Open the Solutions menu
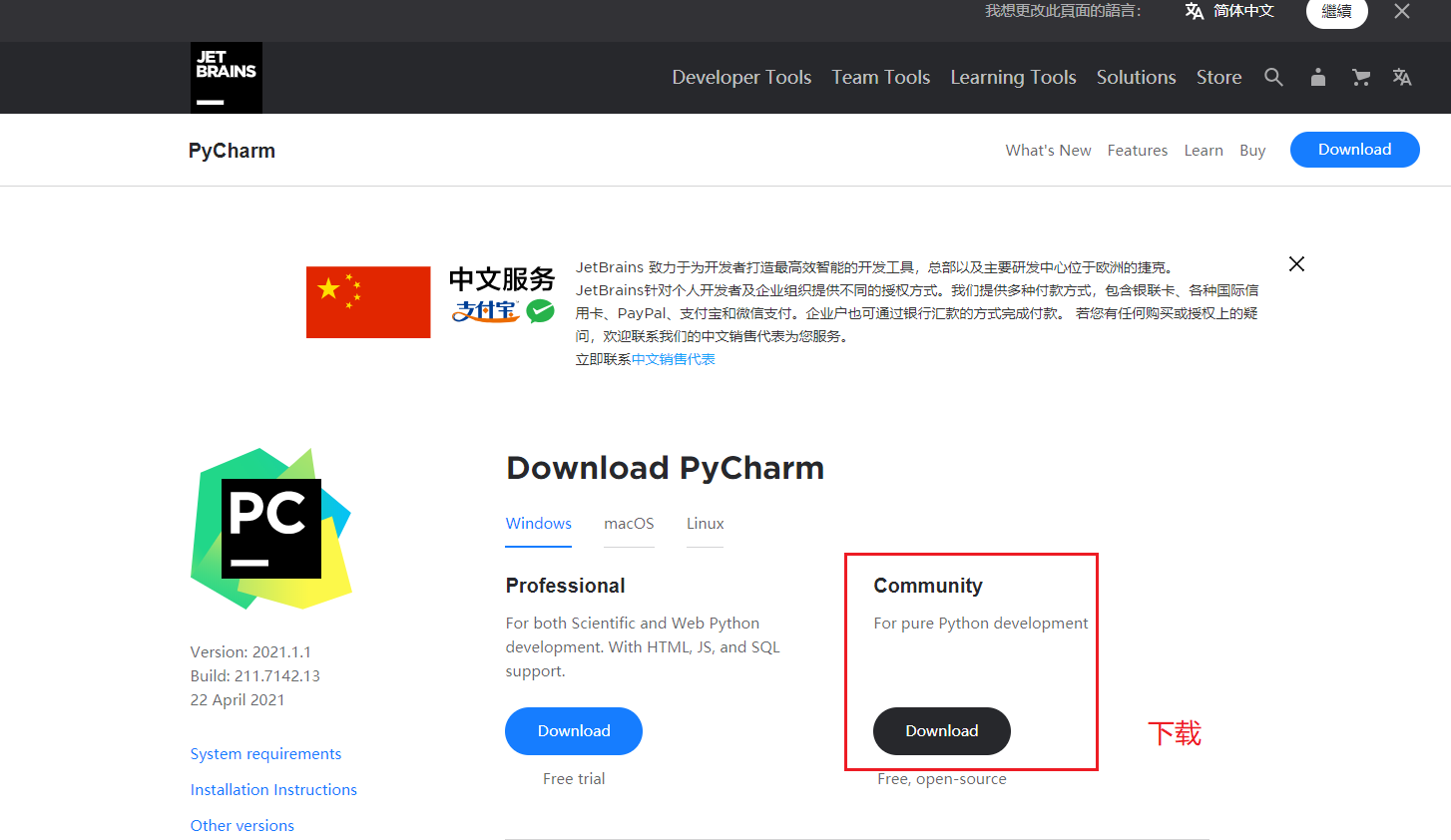 pyautogui.click(x=1136, y=77)
